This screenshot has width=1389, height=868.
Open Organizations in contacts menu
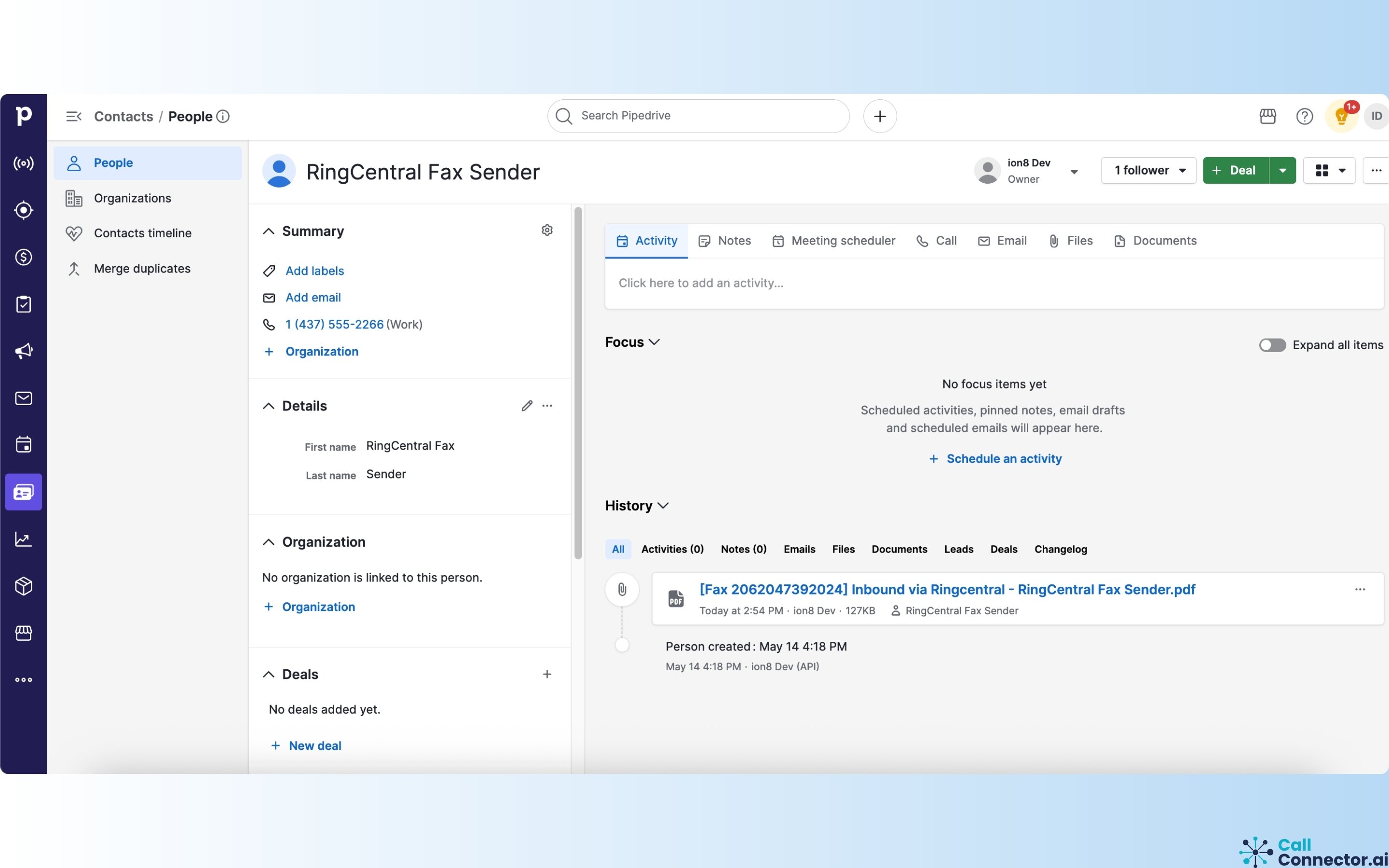pyautogui.click(x=148, y=198)
